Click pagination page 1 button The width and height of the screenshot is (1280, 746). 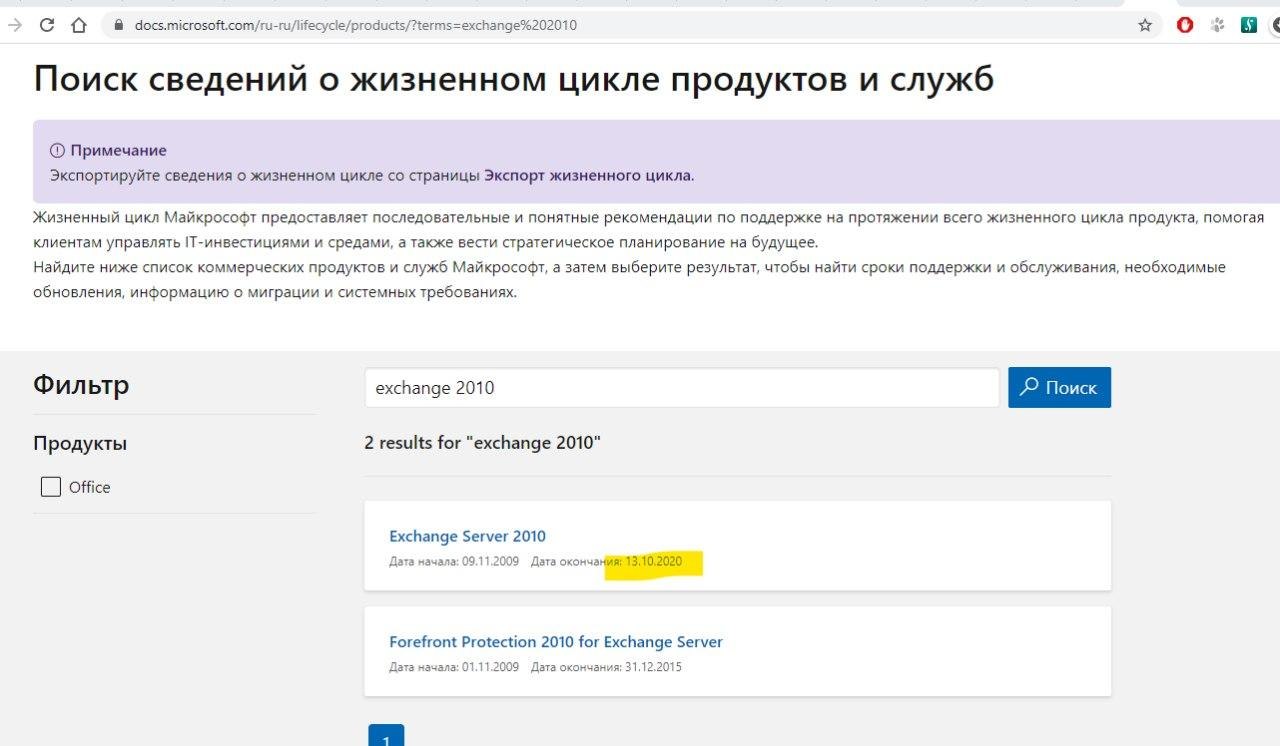(x=386, y=735)
